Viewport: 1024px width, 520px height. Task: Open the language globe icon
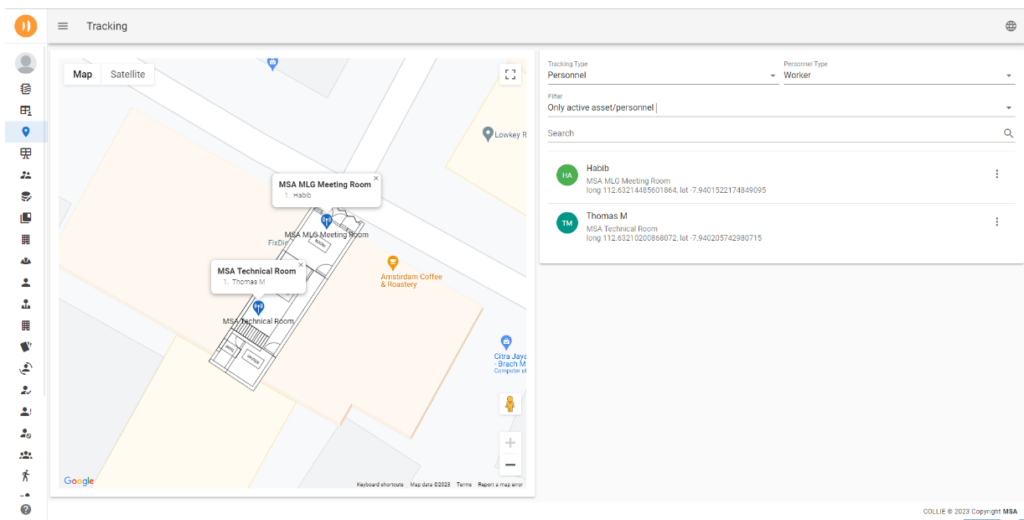[1010, 26]
